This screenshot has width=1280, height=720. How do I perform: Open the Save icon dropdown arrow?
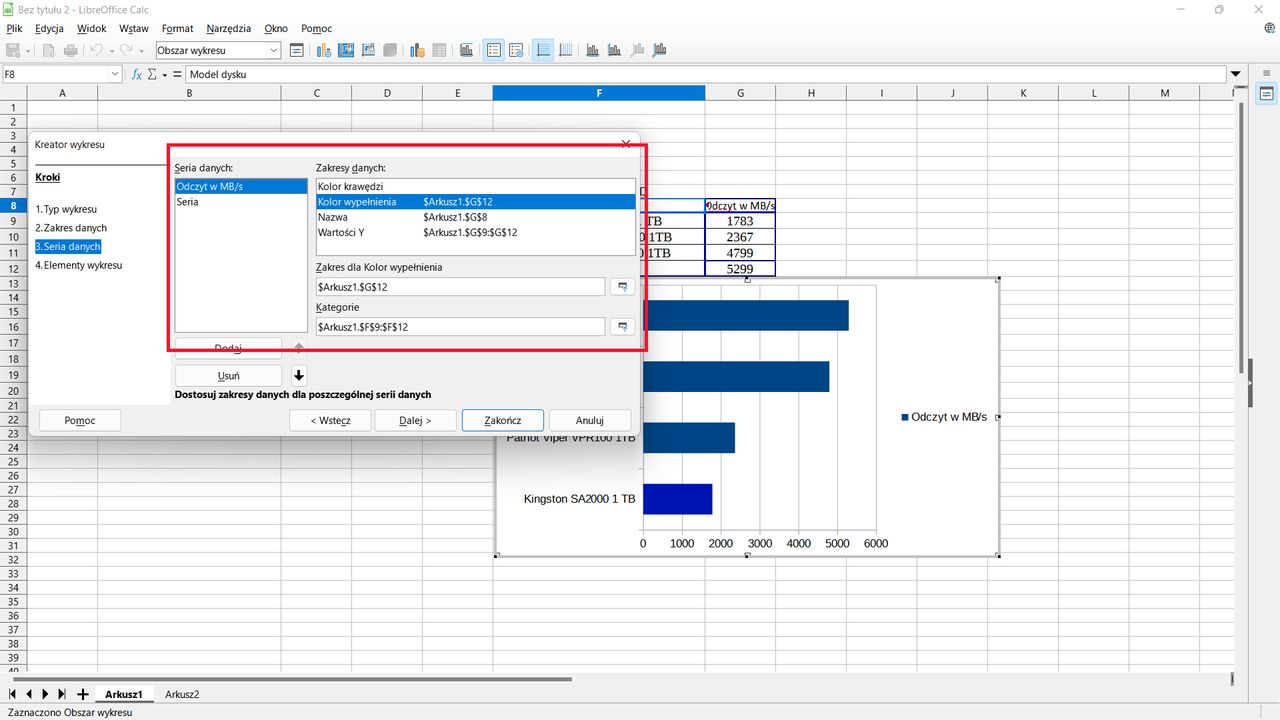[28, 50]
